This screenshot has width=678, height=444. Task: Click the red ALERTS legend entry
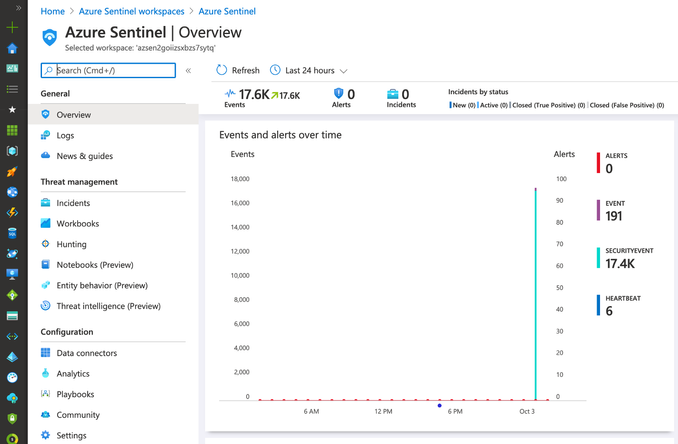click(612, 163)
